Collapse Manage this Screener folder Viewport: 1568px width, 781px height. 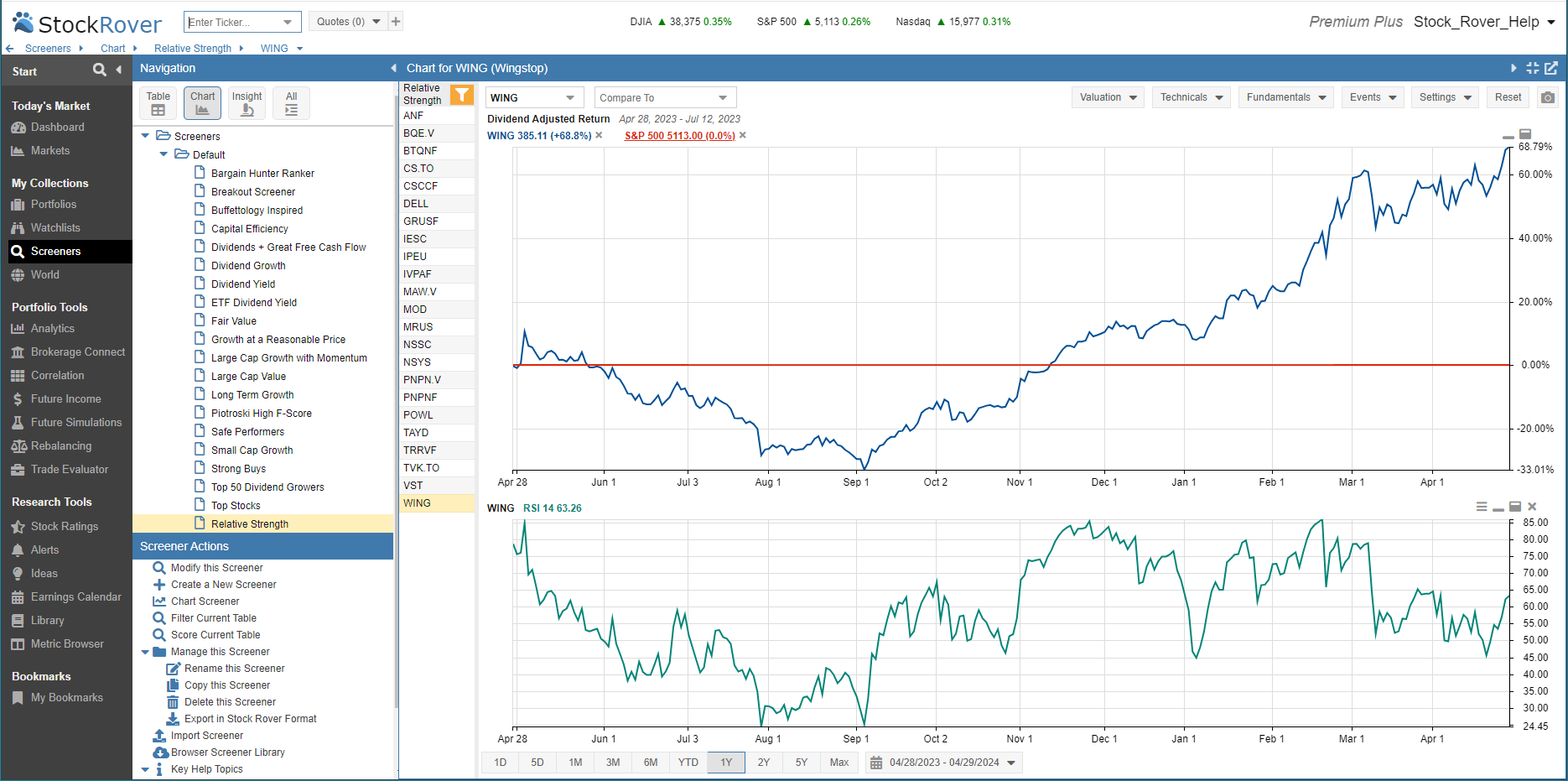click(x=145, y=652)
